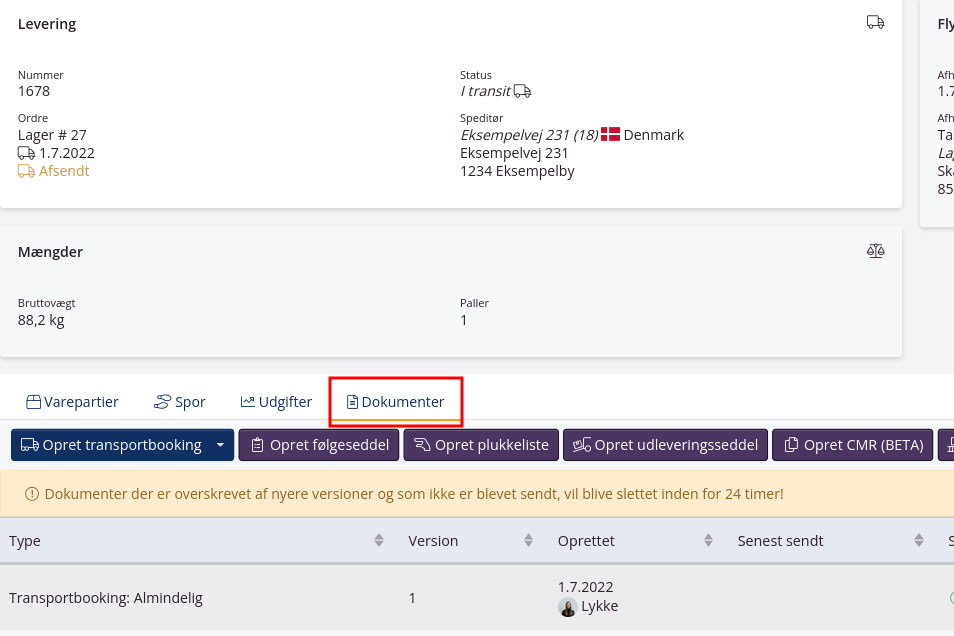Create a plukkeliste document
Screen dimensions: 954x636
[x=481, y=445]
